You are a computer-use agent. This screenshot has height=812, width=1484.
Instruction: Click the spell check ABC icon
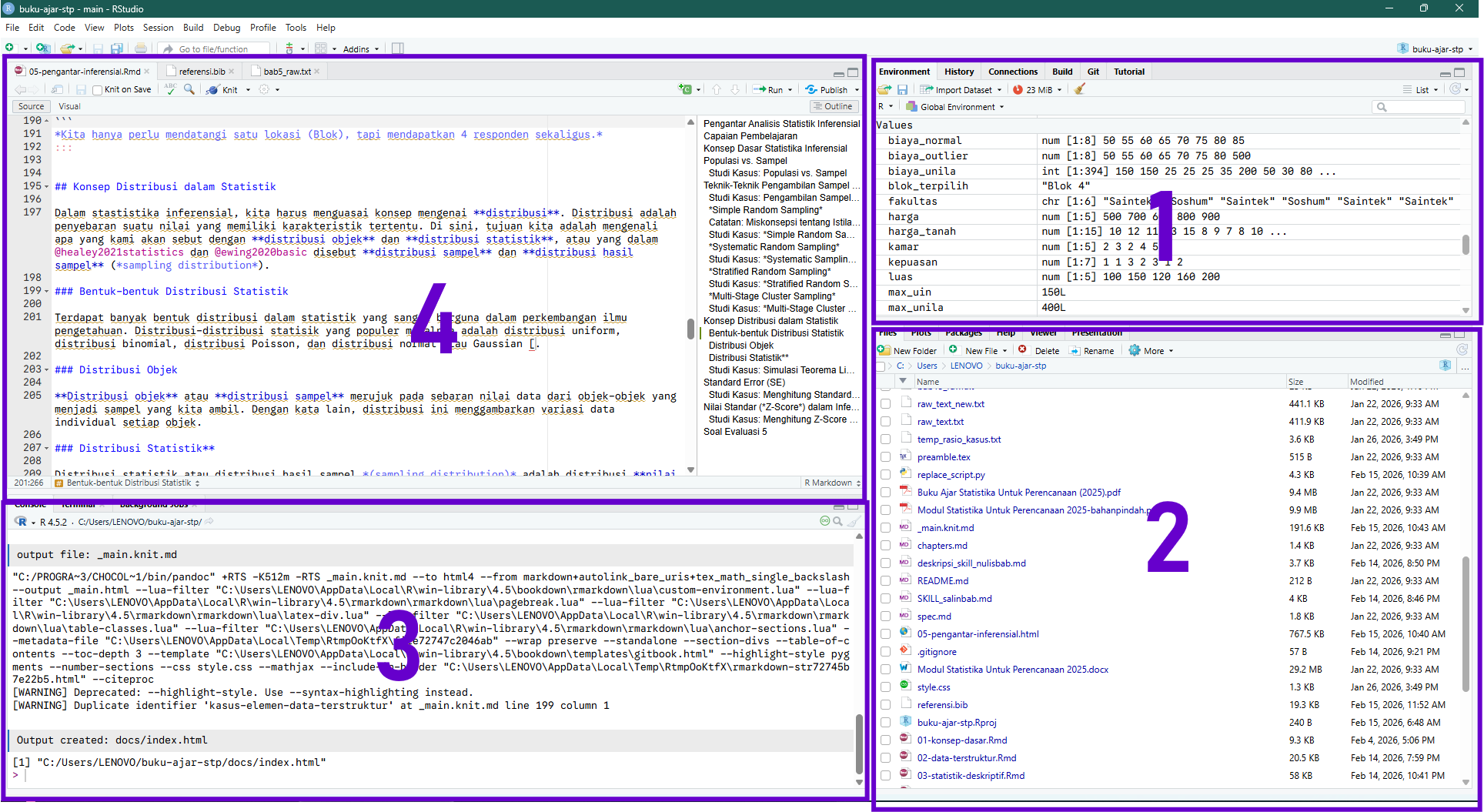171,89
